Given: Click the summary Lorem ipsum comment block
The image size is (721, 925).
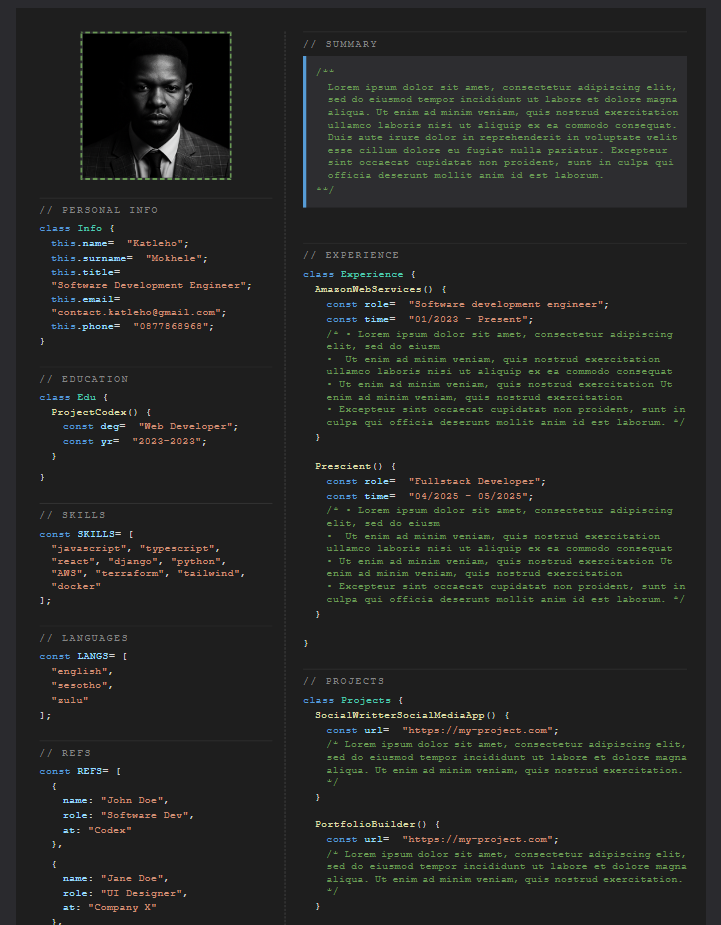Looking at the screenshot, I should coord(495,132).
